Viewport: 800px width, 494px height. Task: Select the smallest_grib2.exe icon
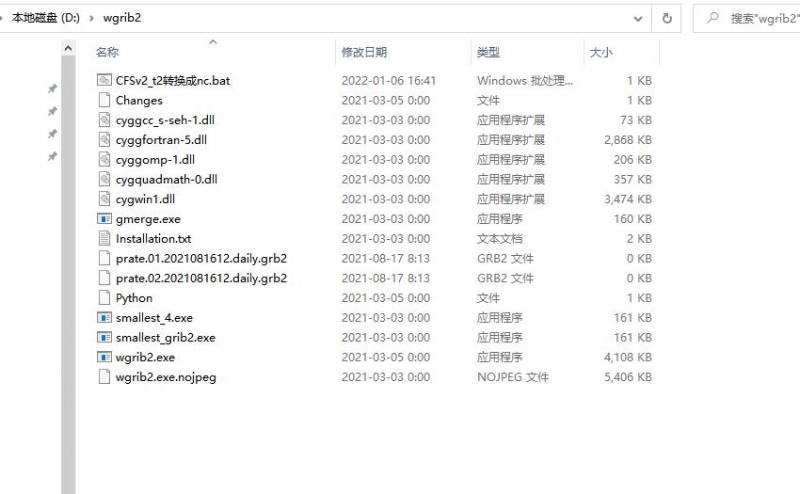106,338
